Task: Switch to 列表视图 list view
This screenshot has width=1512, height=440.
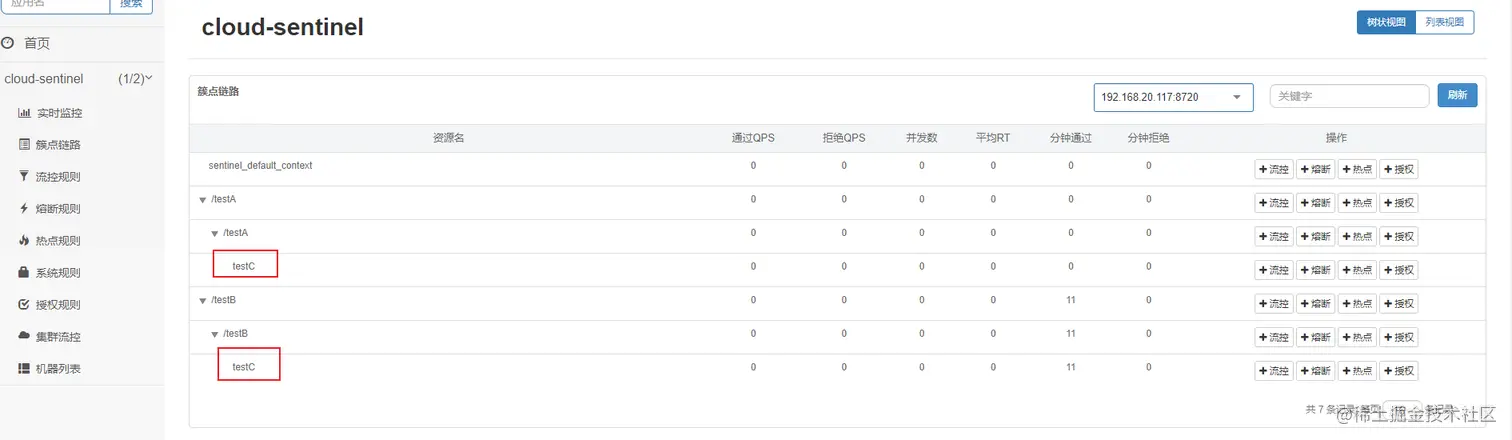Action: click(x=1444, y=22)
